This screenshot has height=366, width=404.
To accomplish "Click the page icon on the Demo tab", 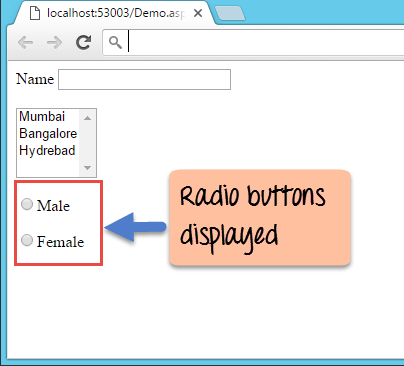I will tap(35, 13).
